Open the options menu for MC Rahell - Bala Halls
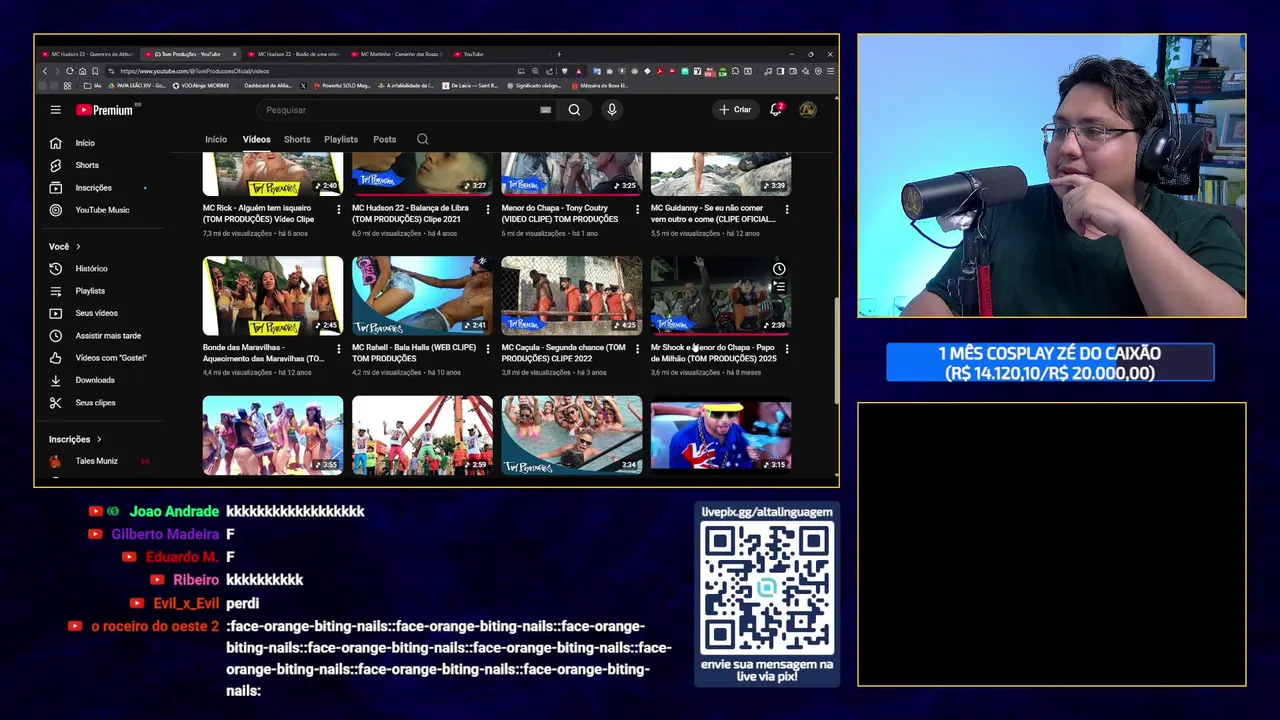Viewport: 1280px width, 720px height. click(488, 349)
